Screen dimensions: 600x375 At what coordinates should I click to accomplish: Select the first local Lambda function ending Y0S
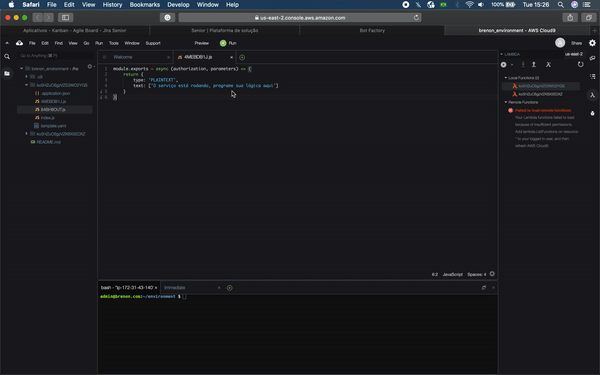click(x=541, y=86)
